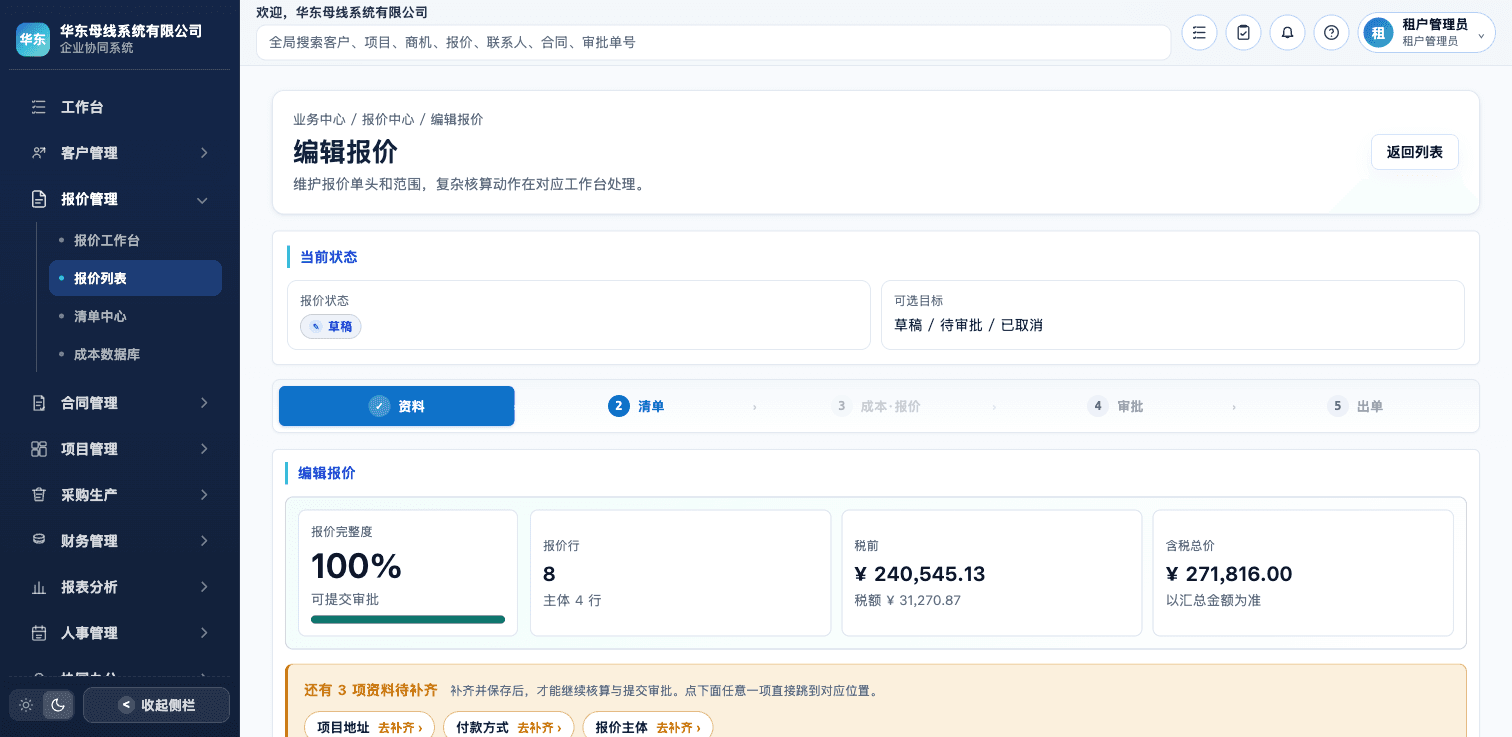Click the 财务管理 database icon
Viewport: 1512px width, 737px height.
[x=39, y=541]
